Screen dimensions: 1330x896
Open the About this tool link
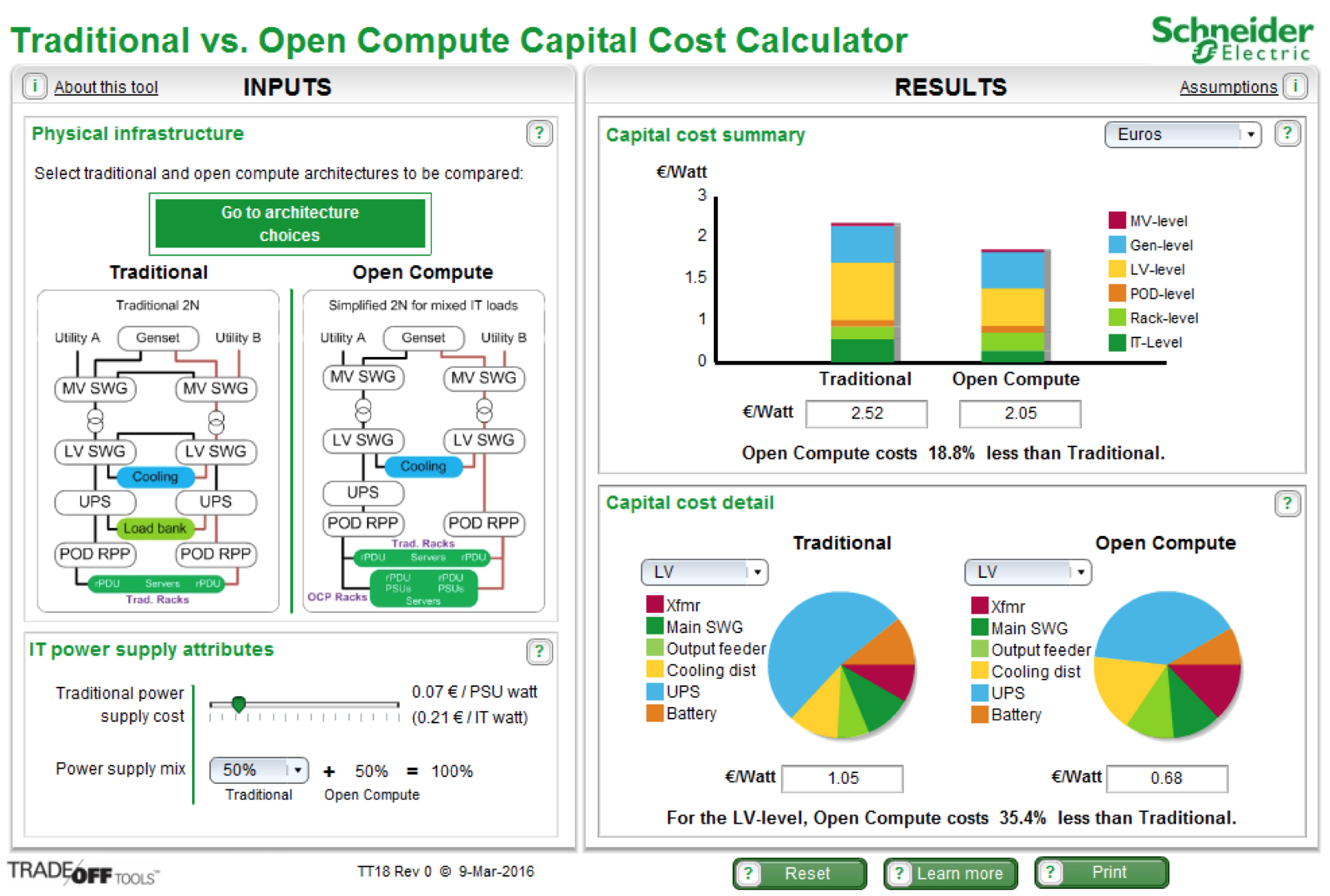point(106,87)
